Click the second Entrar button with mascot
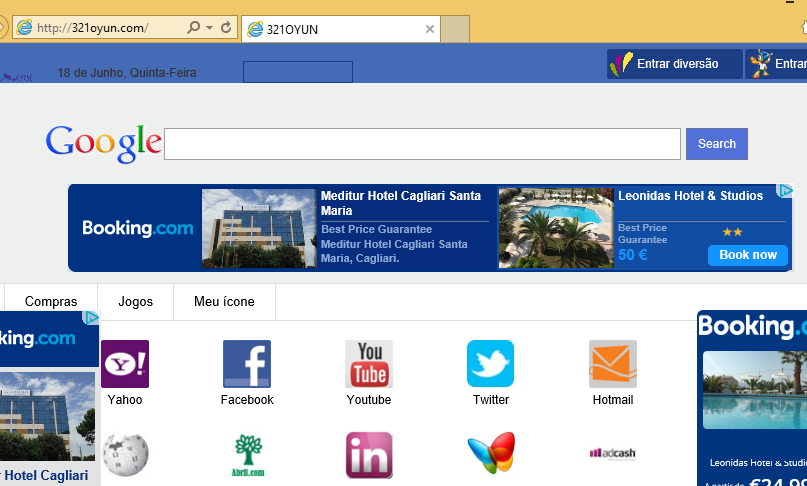 click(776, 64)
